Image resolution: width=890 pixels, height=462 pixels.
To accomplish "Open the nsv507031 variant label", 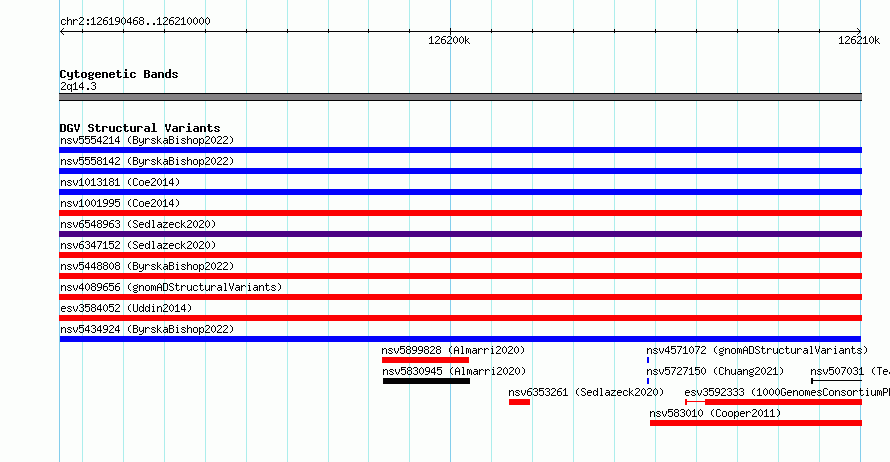I will pos(850,371).
